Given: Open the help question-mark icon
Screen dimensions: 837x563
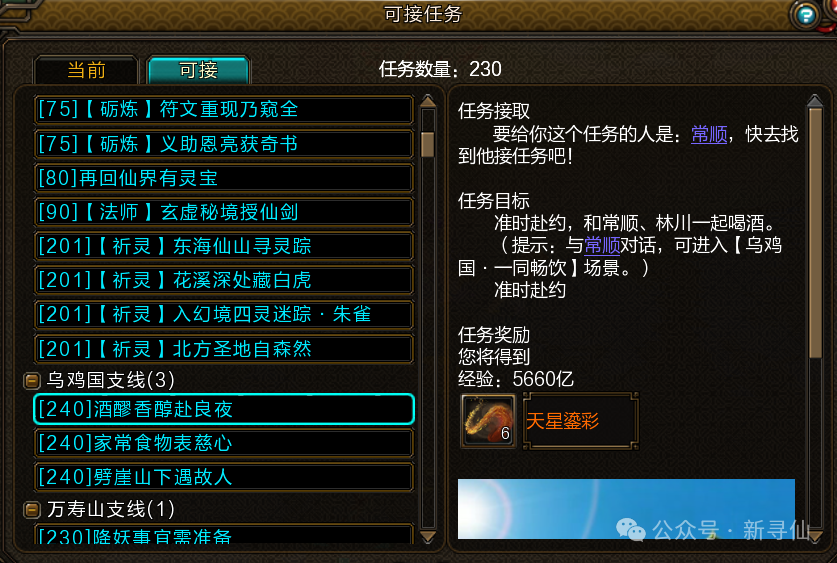Looking at the screenshot, I should [x=806, y=15].
